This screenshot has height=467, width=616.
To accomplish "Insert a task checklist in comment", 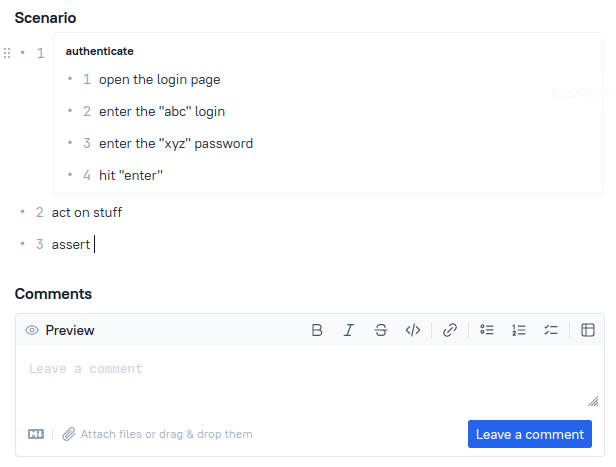I will pyautogui.click(x=551, y=330).
